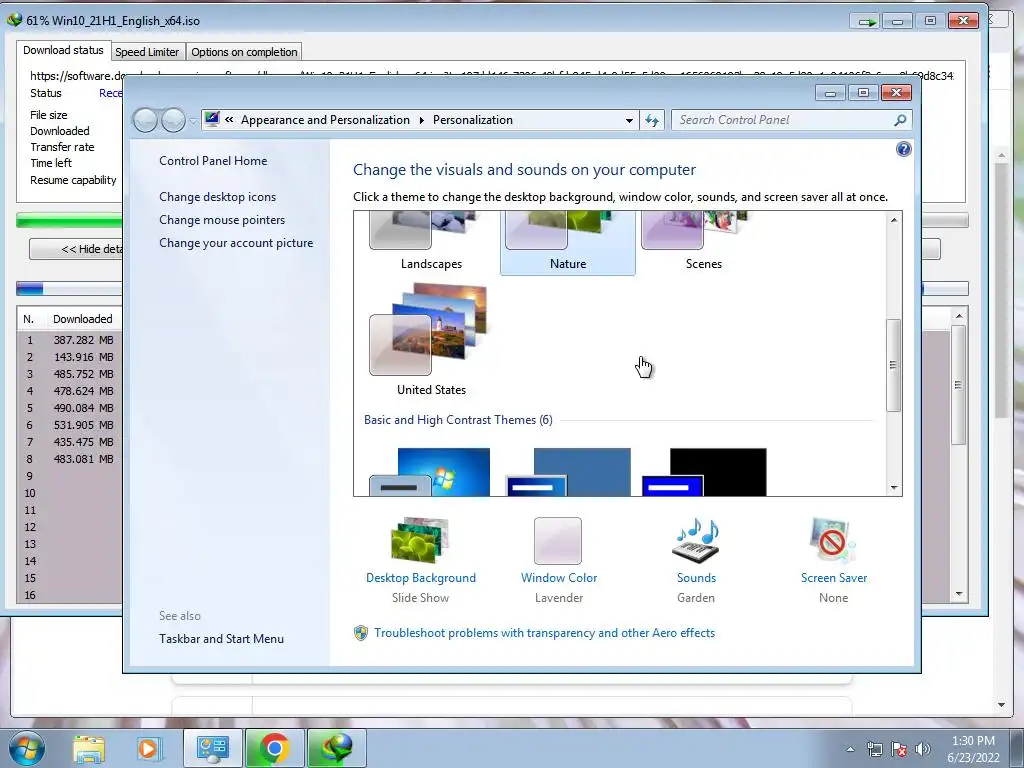Switch to Speed Limiter tab
Viewport: 1024px width, 768px height.
[147, 52]
